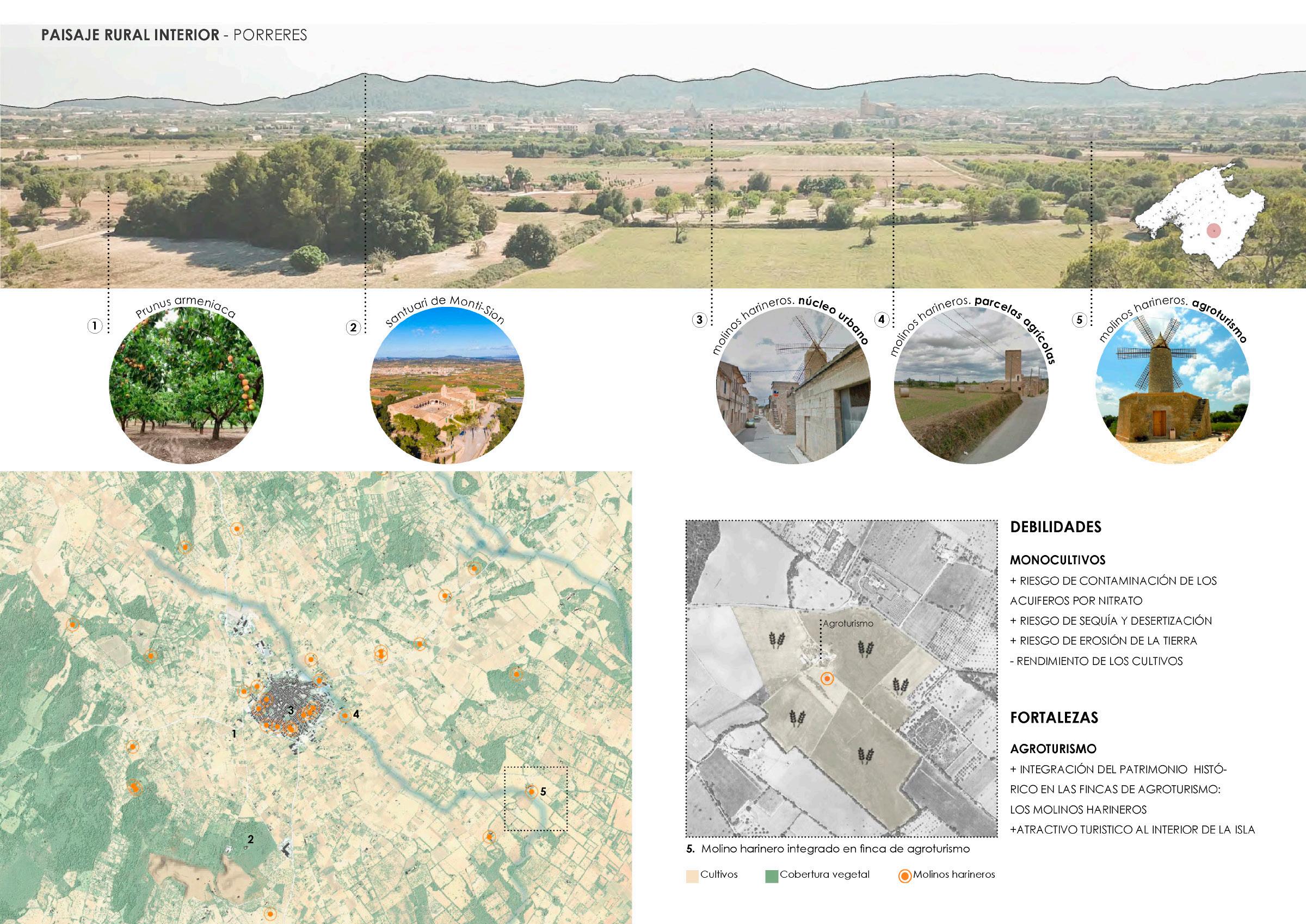The image size is (1306, 924).
Task: Click 'LOS MOLINOS HARINEROS' text line
Action: [x=1079, y=809]
